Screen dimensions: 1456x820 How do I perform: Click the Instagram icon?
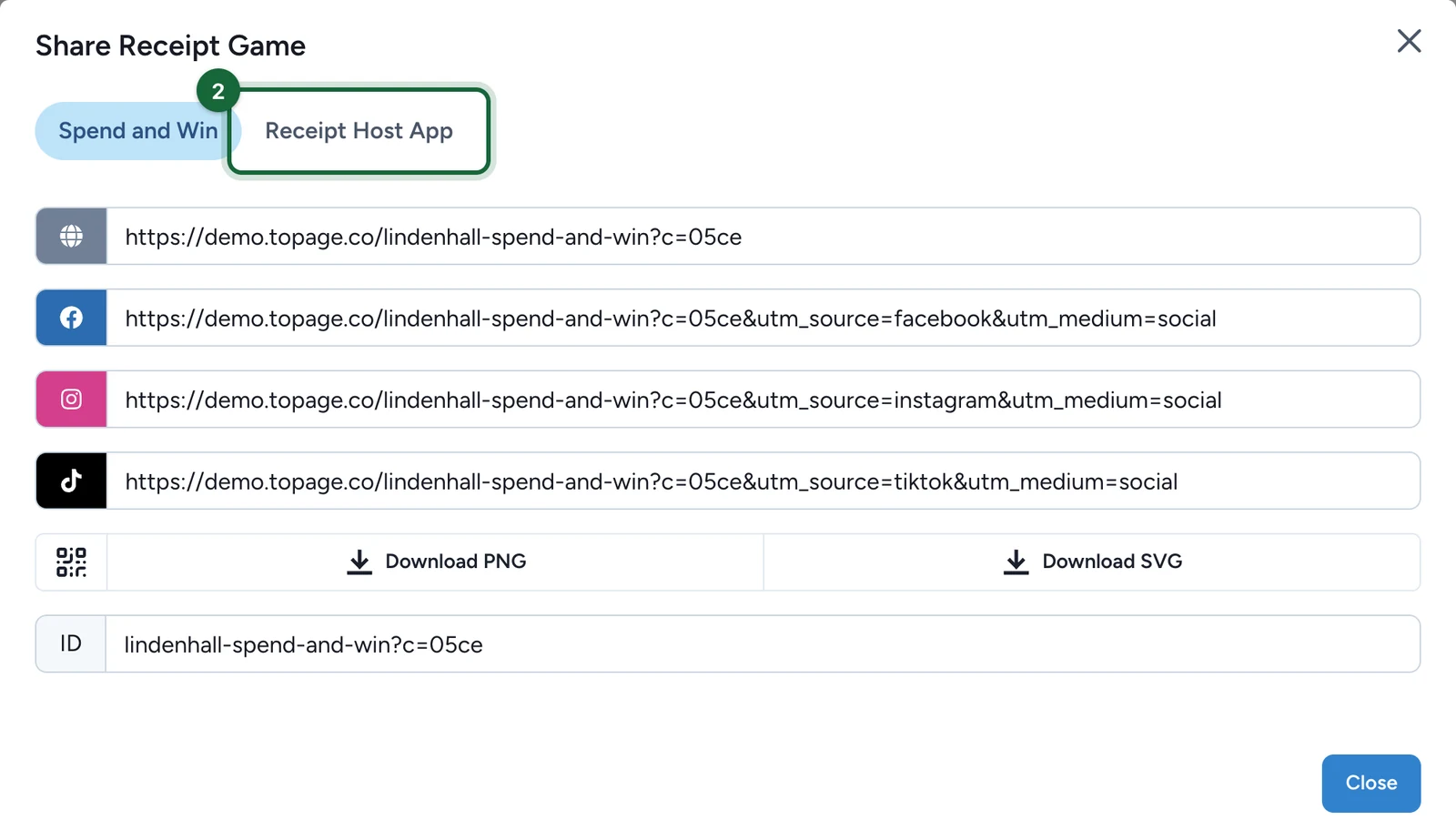[71, 400]
